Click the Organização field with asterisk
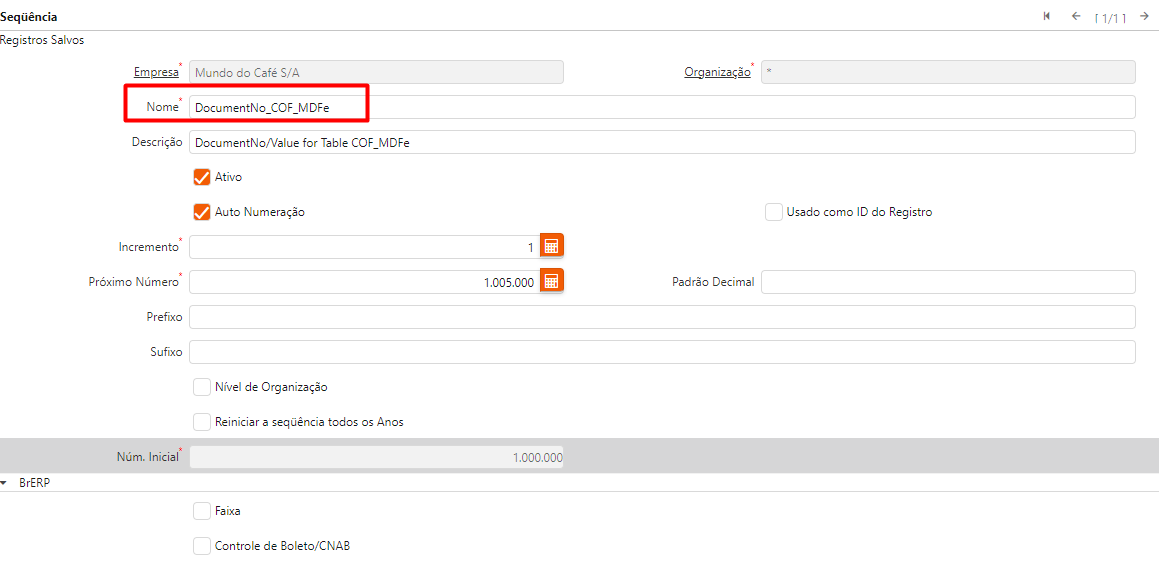 click(x=948, y=72)
